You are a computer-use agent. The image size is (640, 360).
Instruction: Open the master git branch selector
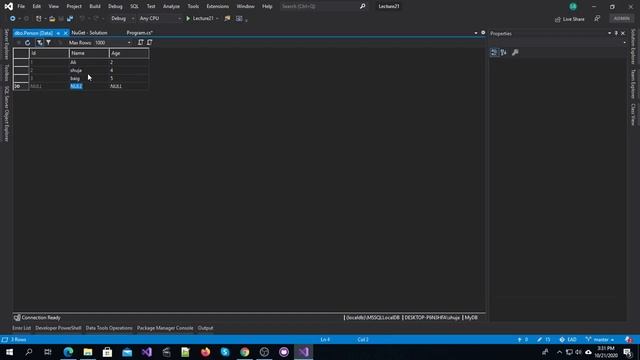coord(600,340)
